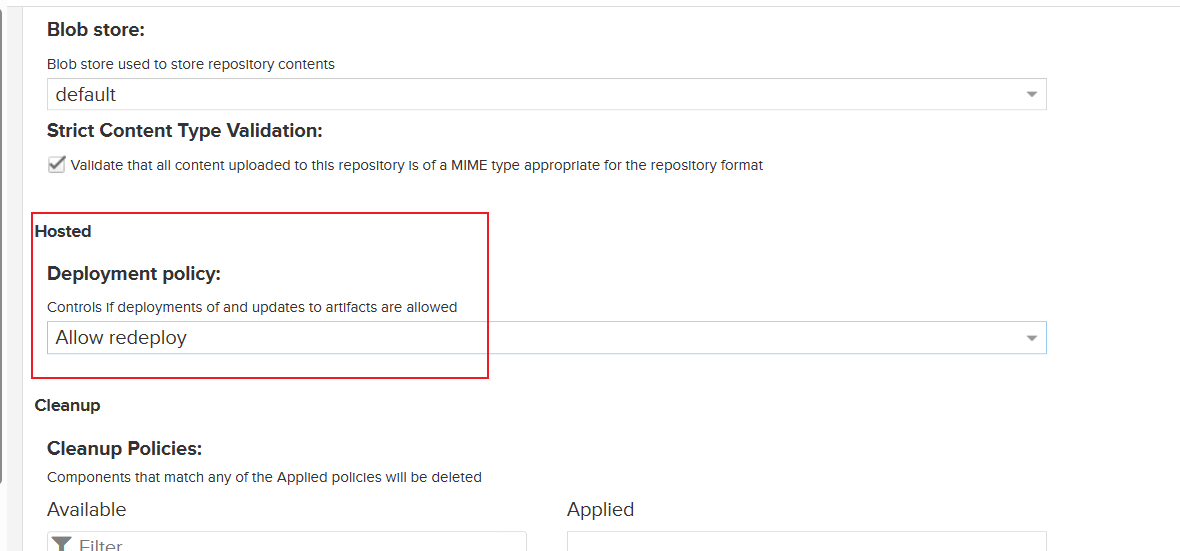Click the Available column heading
This screenshot has width=1180, height=551.
(x=87, y=509)
